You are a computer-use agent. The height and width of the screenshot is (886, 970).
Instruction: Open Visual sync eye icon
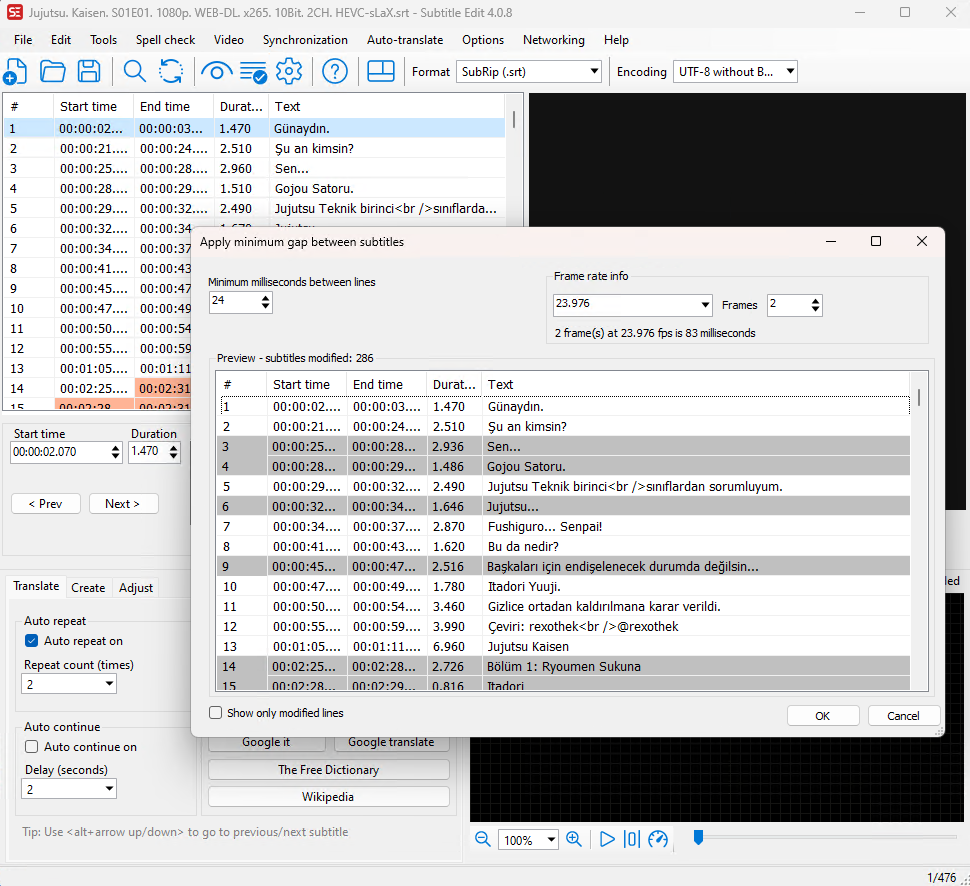[x=217, y=72]
